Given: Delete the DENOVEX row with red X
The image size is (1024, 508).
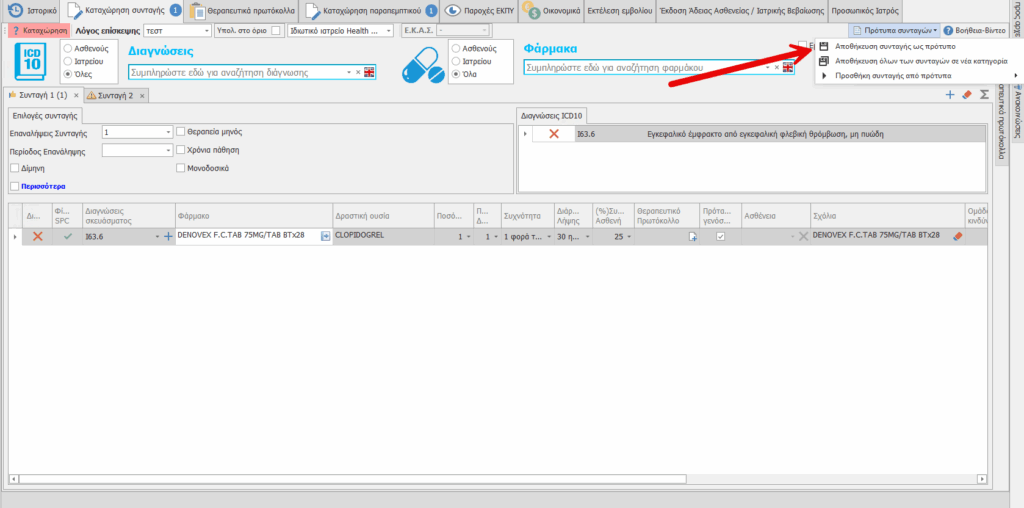Looking at the screenshot, I should (x=38, y=236).
